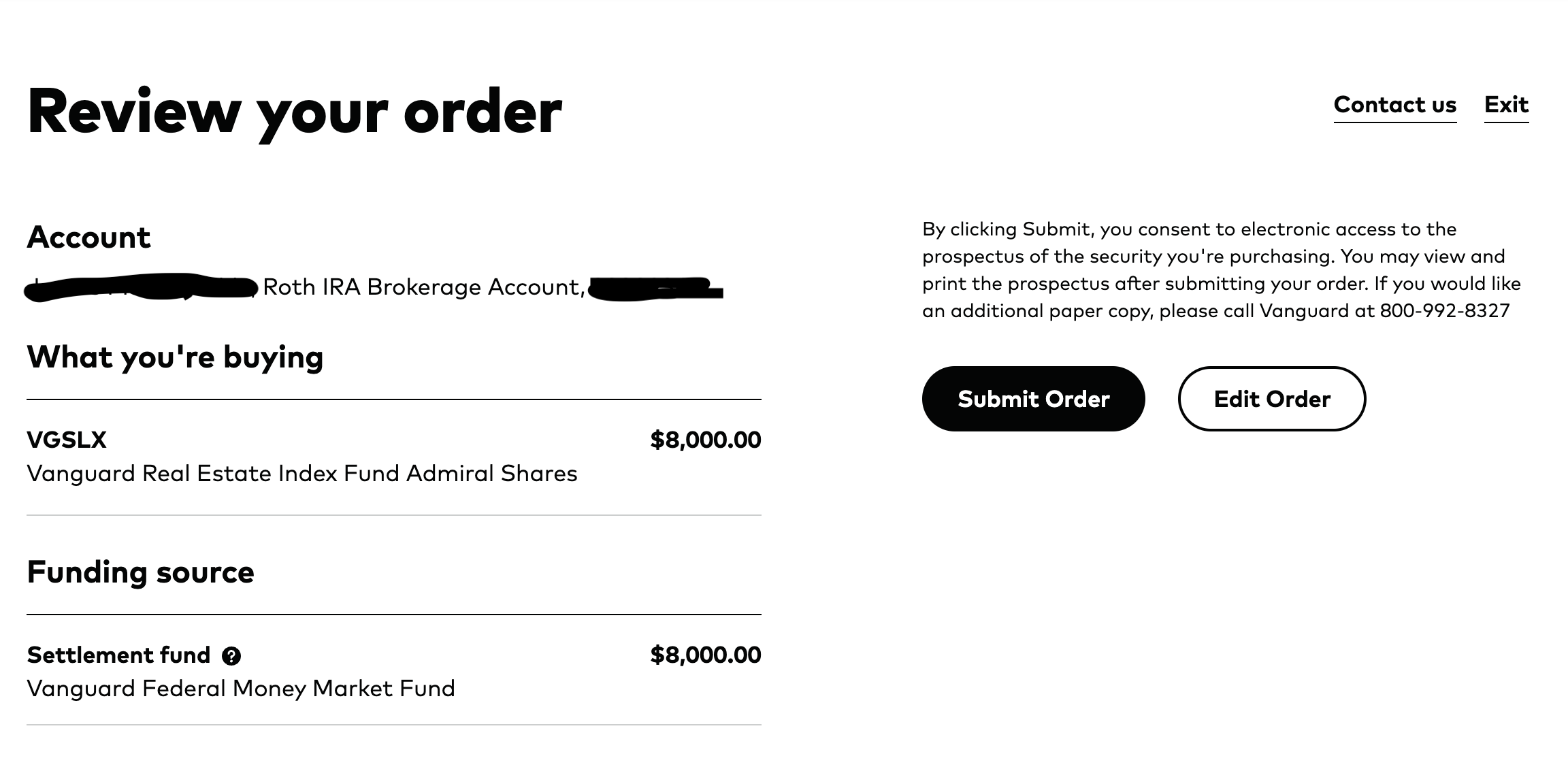The image size is (1568, 769).
Task: Click Vanguard Federal Money Market Fund text
Action: coord(241,689)
